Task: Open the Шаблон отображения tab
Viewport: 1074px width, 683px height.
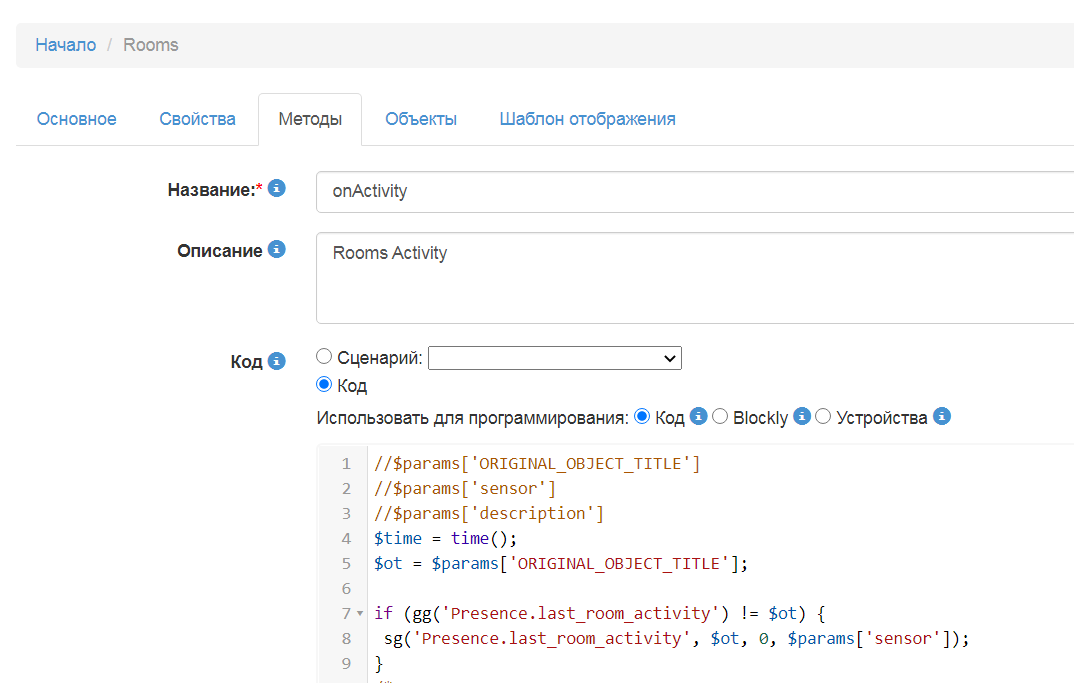Action: [x=587, y=119]
